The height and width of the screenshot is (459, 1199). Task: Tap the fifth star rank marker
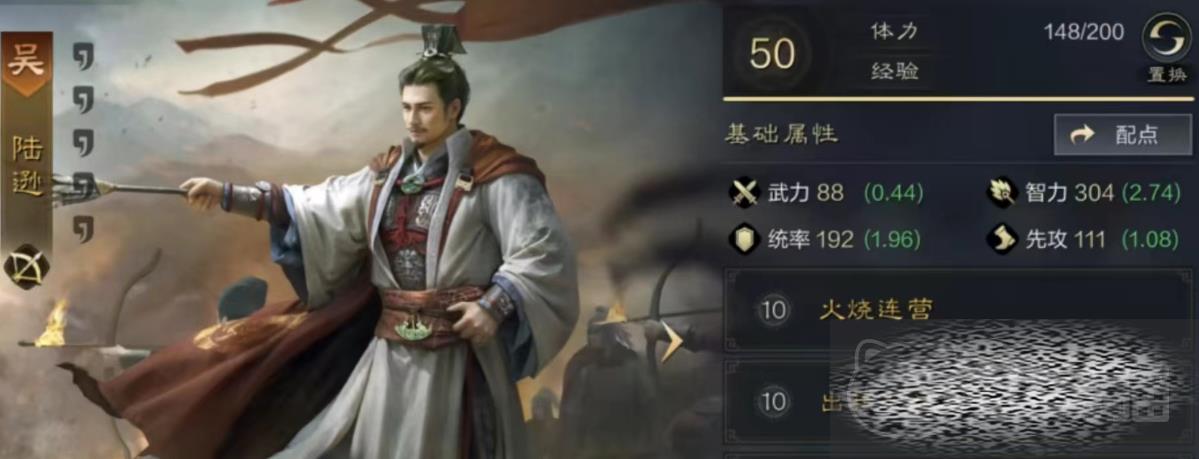83,228
